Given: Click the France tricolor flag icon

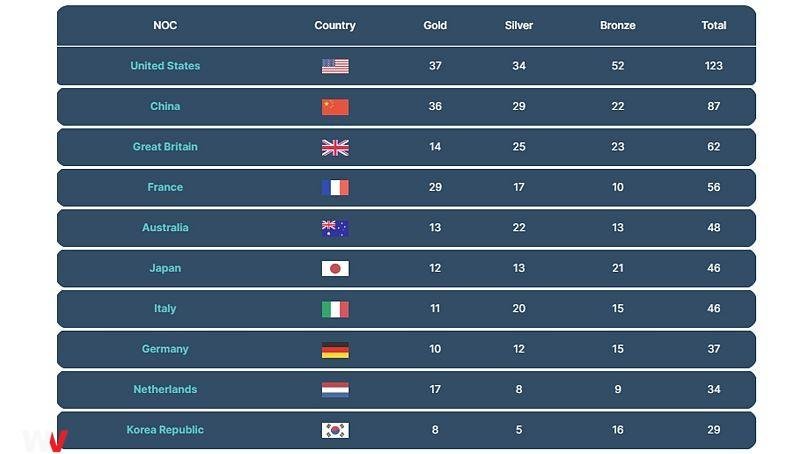Looking at the screenshot, I should (x=335, y=188).
